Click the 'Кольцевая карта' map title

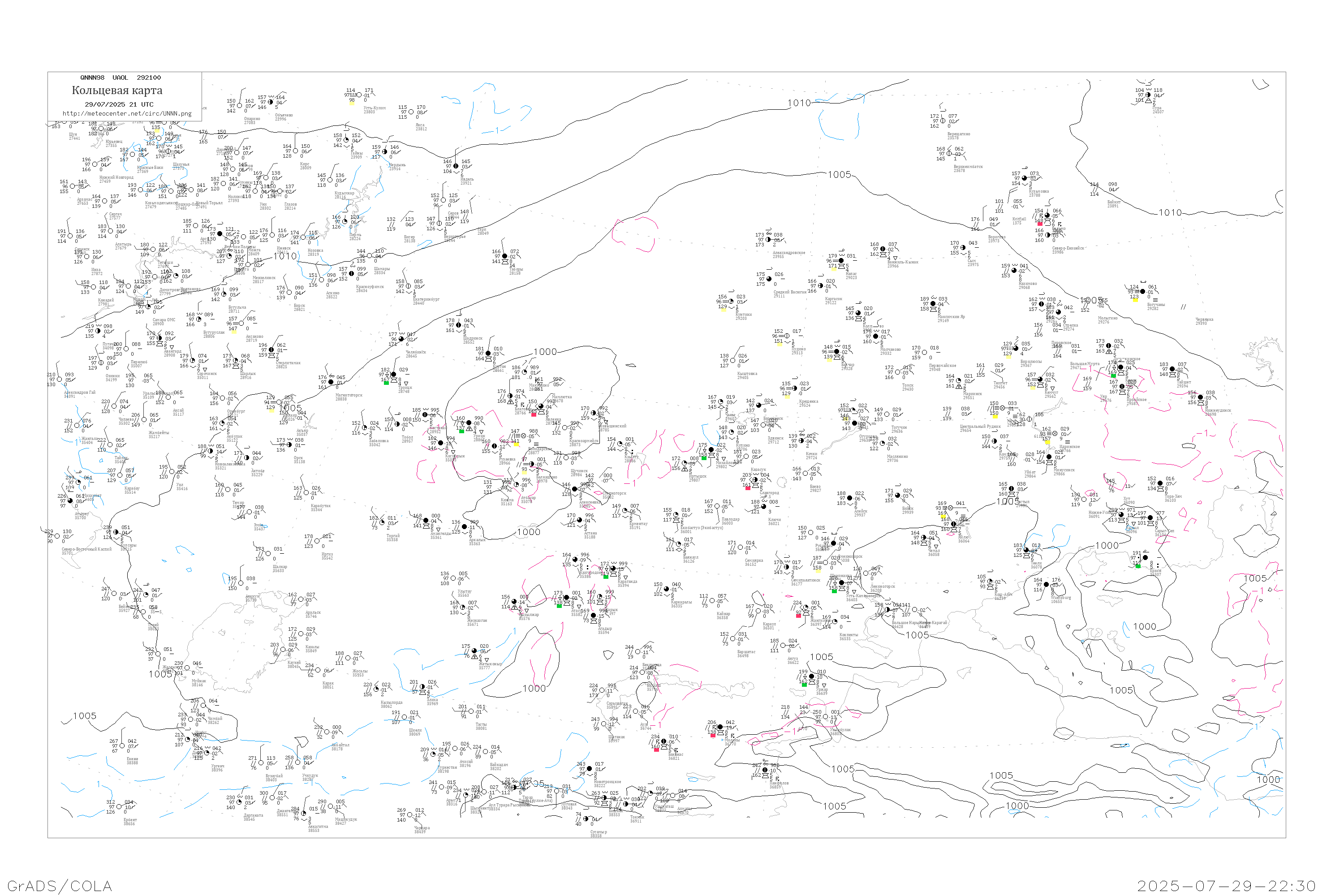[117, 90]
